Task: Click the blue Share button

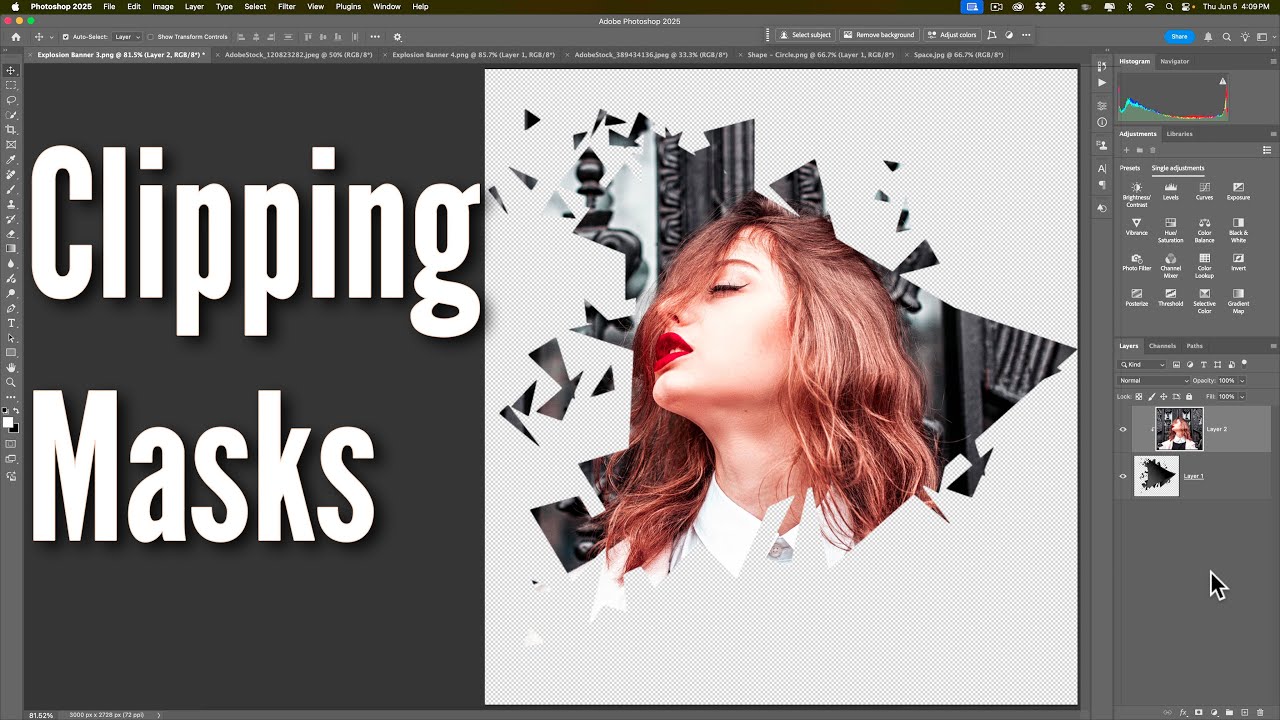Action: point(1179,35)
